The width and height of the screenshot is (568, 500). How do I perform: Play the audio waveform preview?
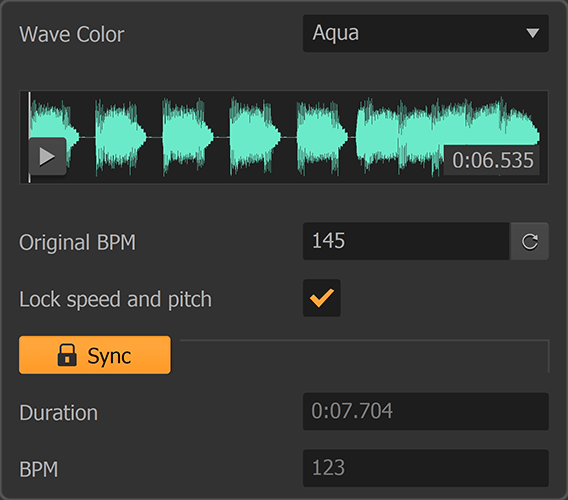(x=47, y=157)
